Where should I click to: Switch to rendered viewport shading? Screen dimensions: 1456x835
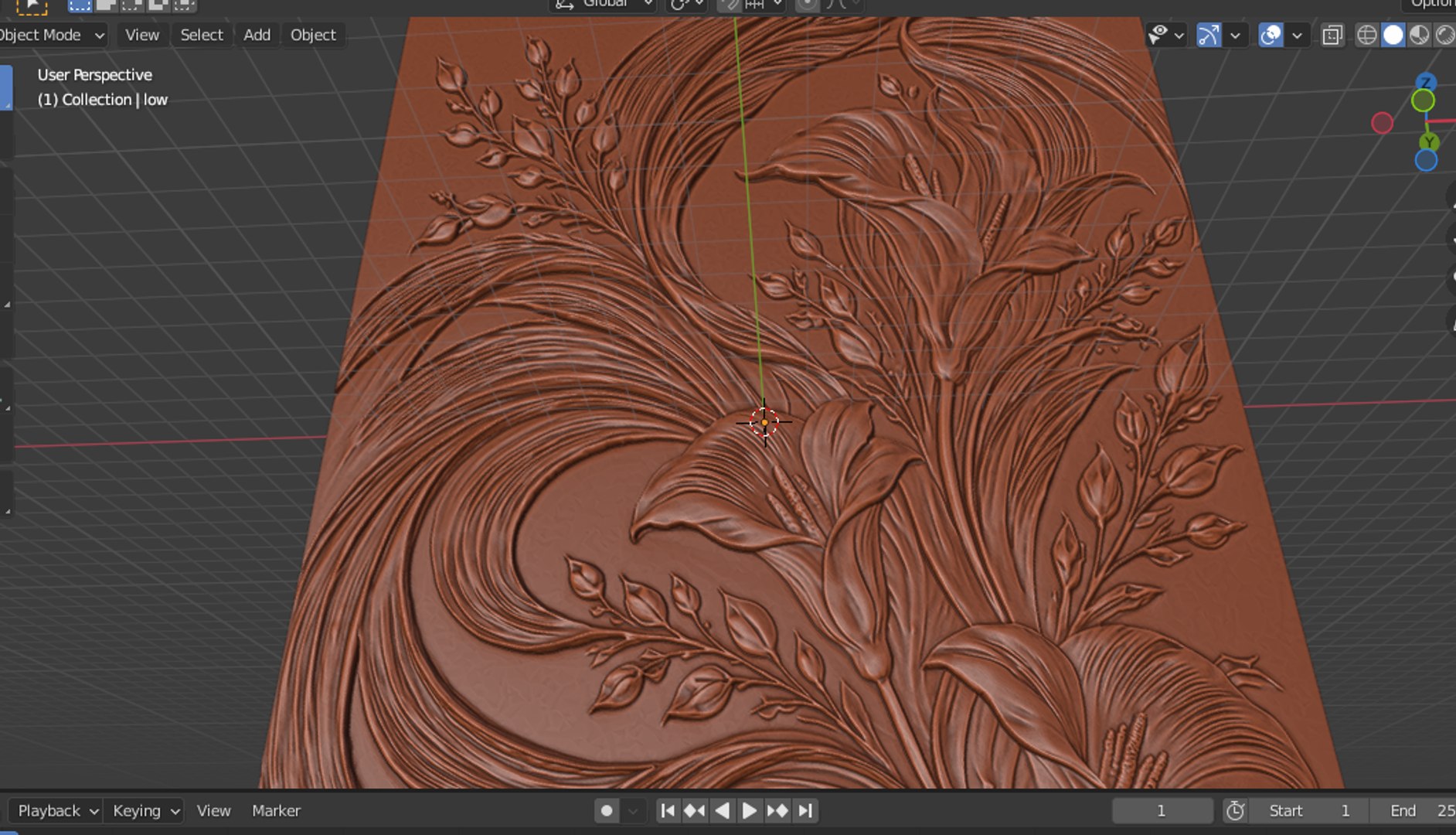[x=1444, y=35]
